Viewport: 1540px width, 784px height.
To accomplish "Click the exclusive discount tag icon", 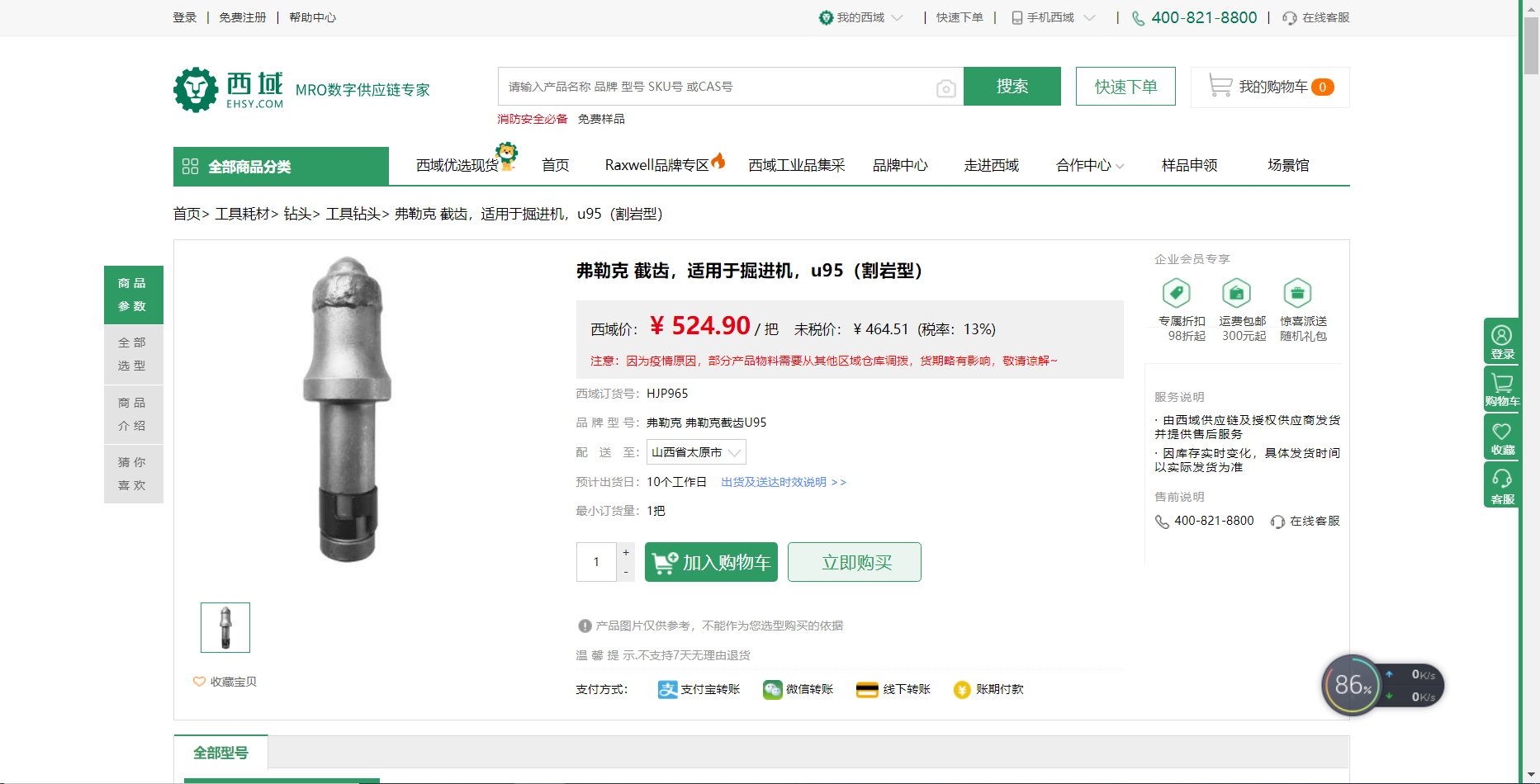I will pos(1176,293).
